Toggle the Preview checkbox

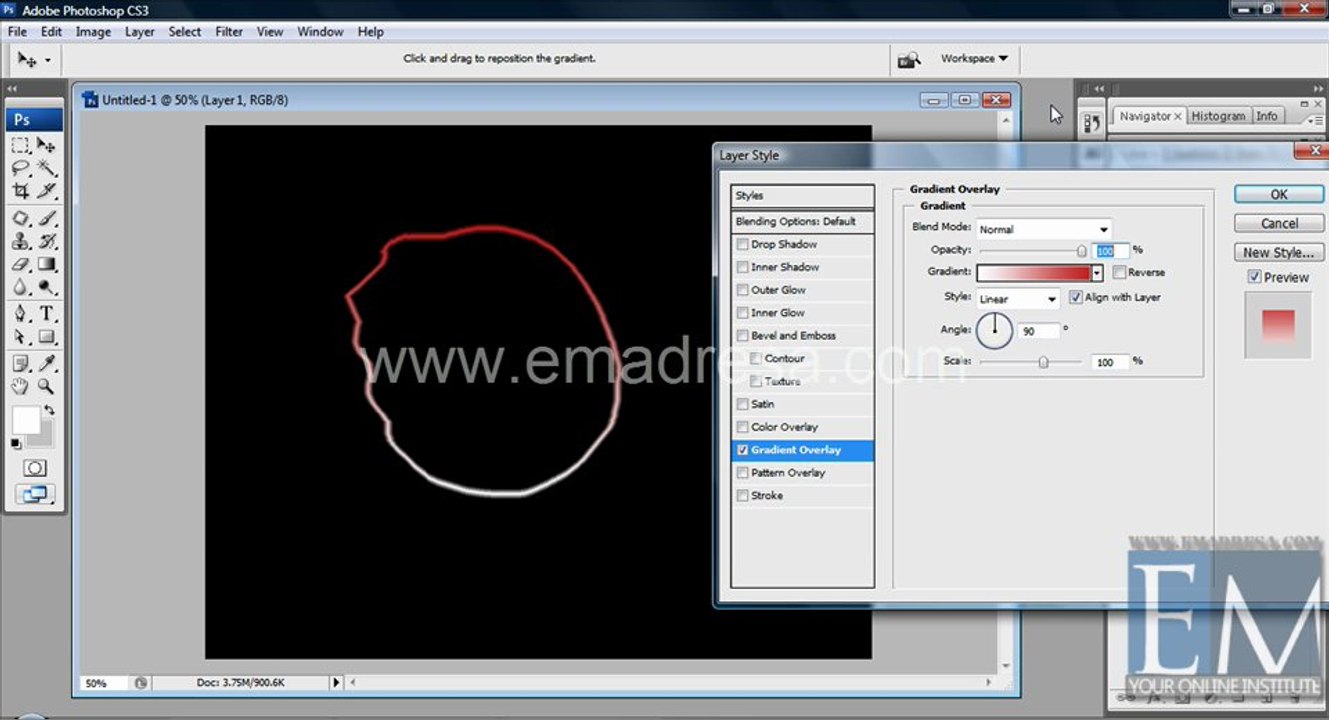tap(1254, 277)
